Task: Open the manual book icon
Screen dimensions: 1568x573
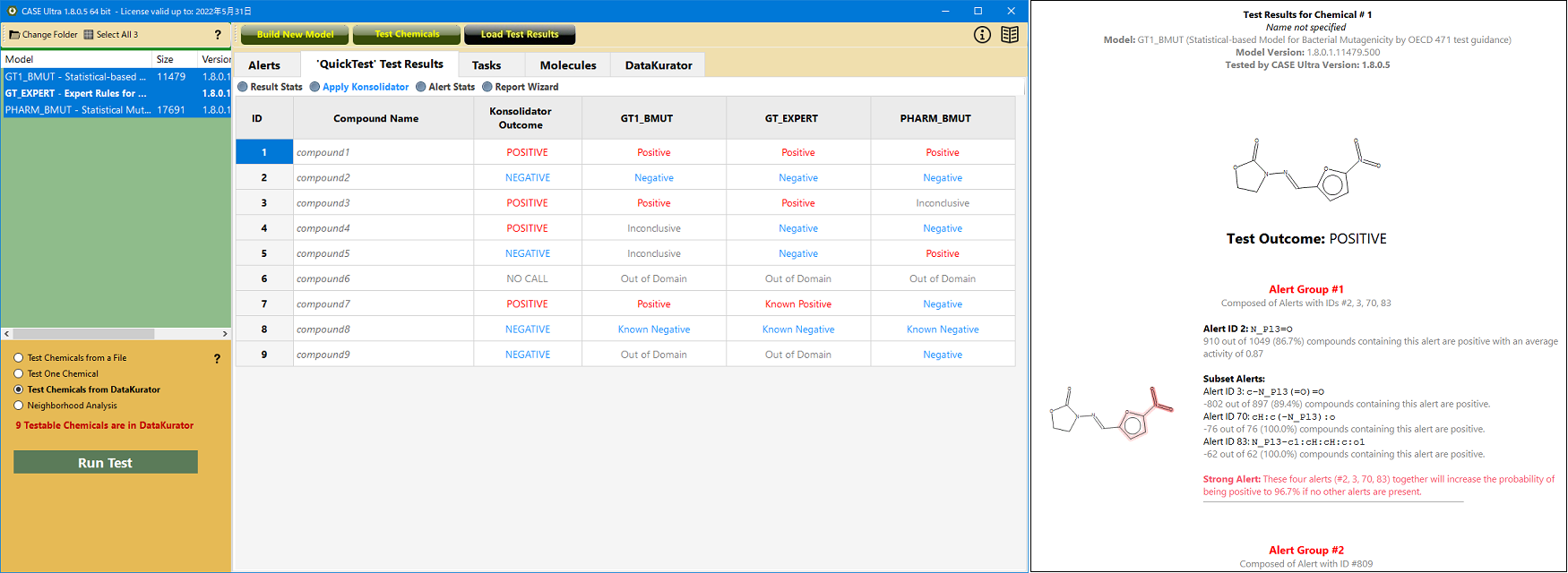Action: click(x=1010, y=35)
